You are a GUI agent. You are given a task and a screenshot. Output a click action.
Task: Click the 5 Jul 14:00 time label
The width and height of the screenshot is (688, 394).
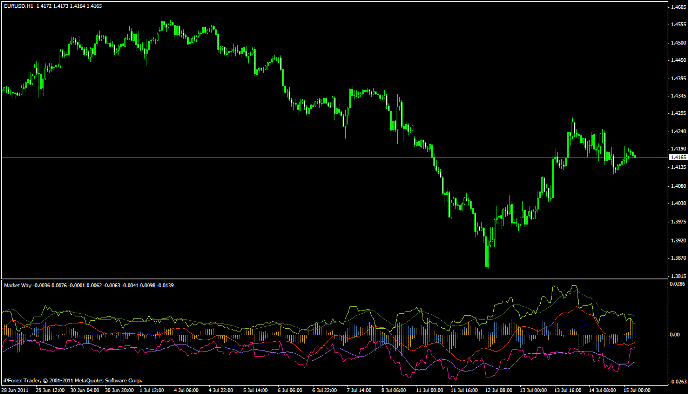tap(255, 390)
